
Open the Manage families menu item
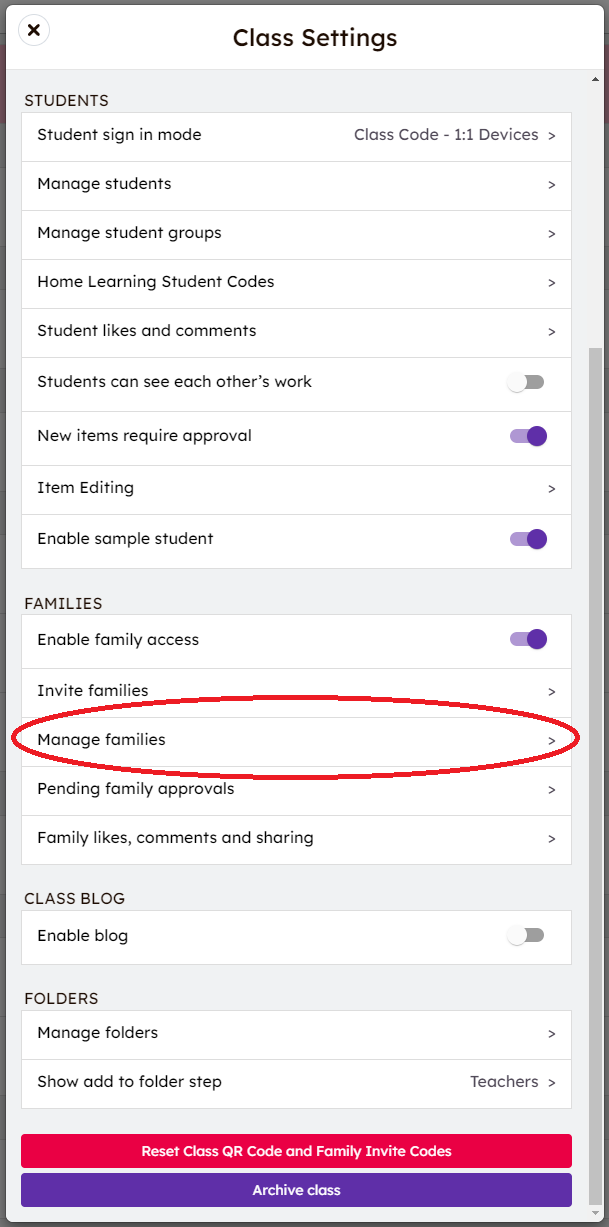[x=296, y=740]
